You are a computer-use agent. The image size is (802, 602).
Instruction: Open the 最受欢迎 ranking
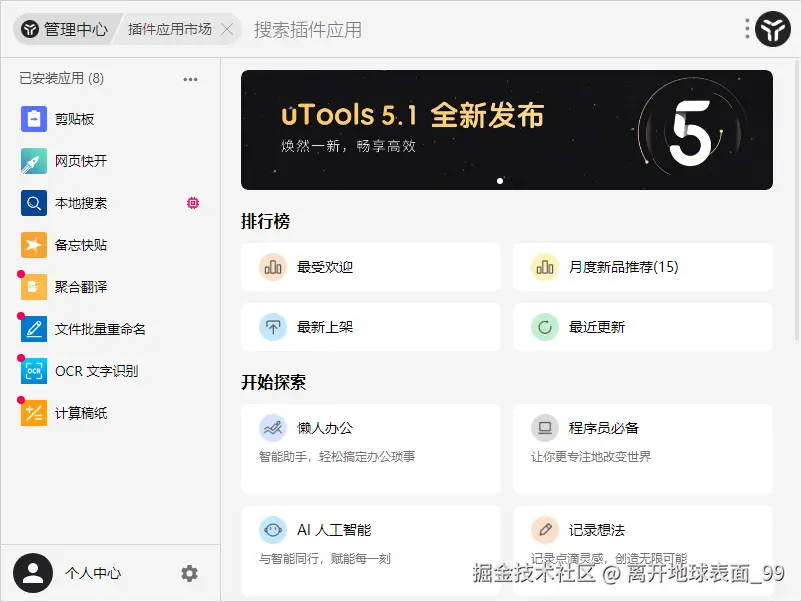pos(371,267)
